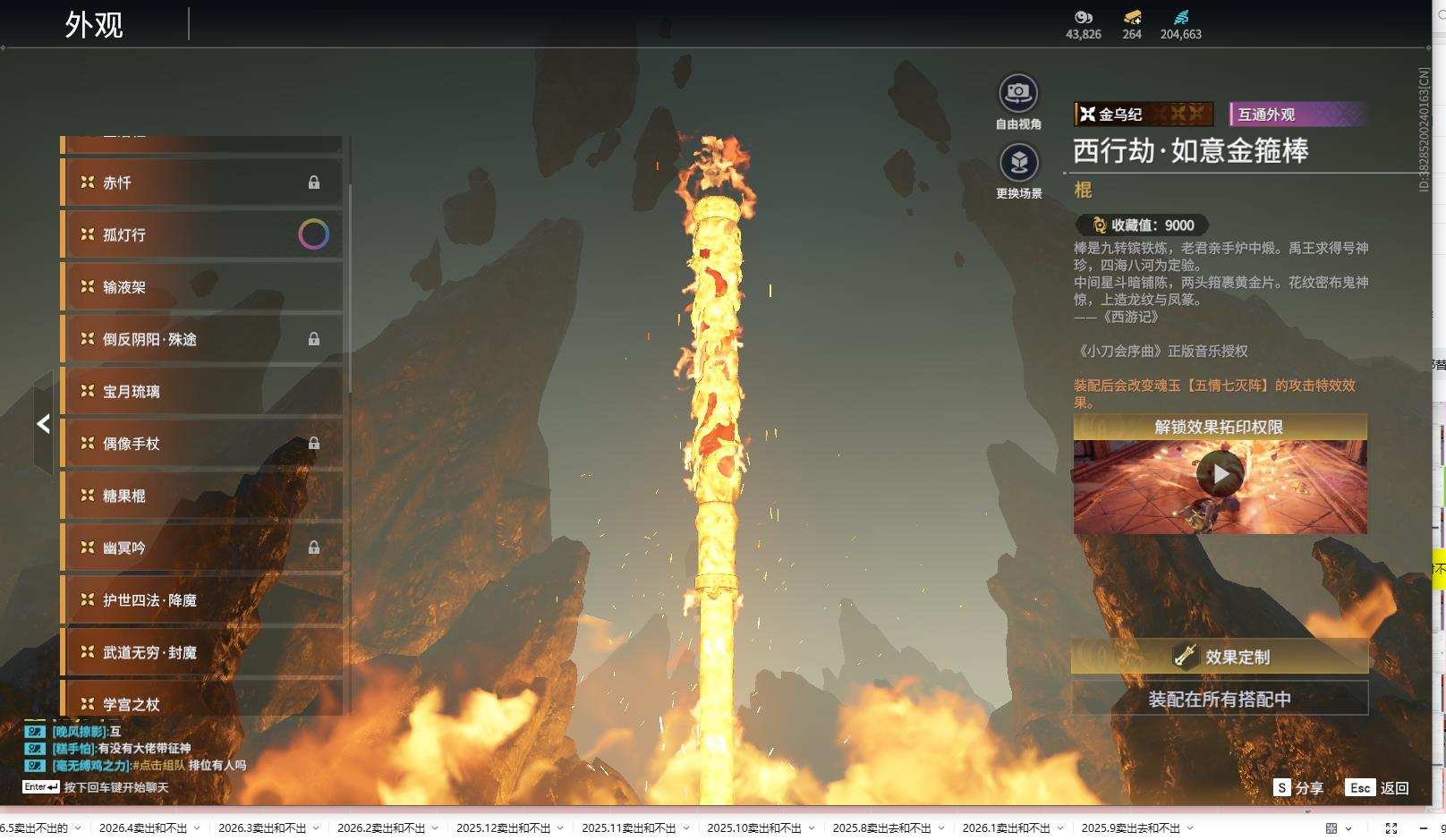This screenshot has height=840, width=1446.
Task: Open dropdown arrow on 2026.4卖出和不出 tab
Action: 197,828
